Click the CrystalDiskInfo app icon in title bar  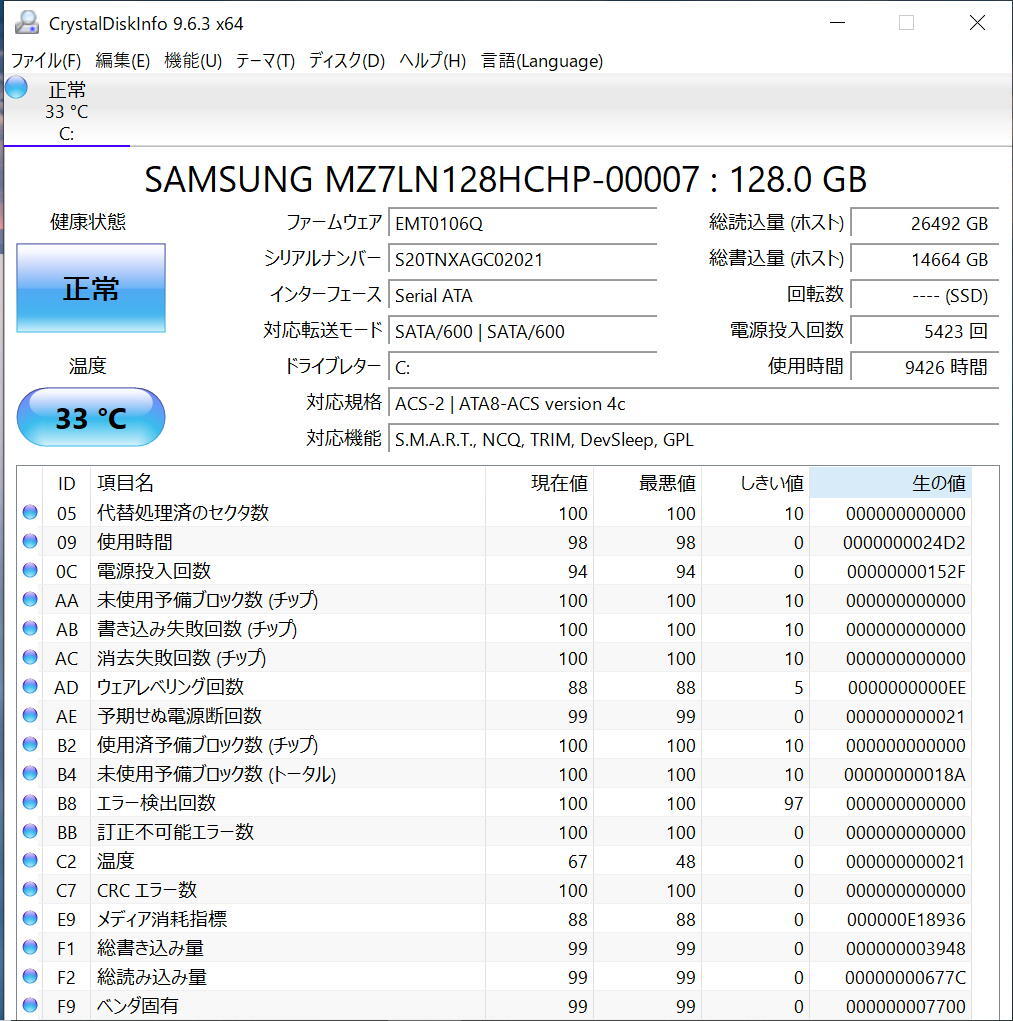27,23
